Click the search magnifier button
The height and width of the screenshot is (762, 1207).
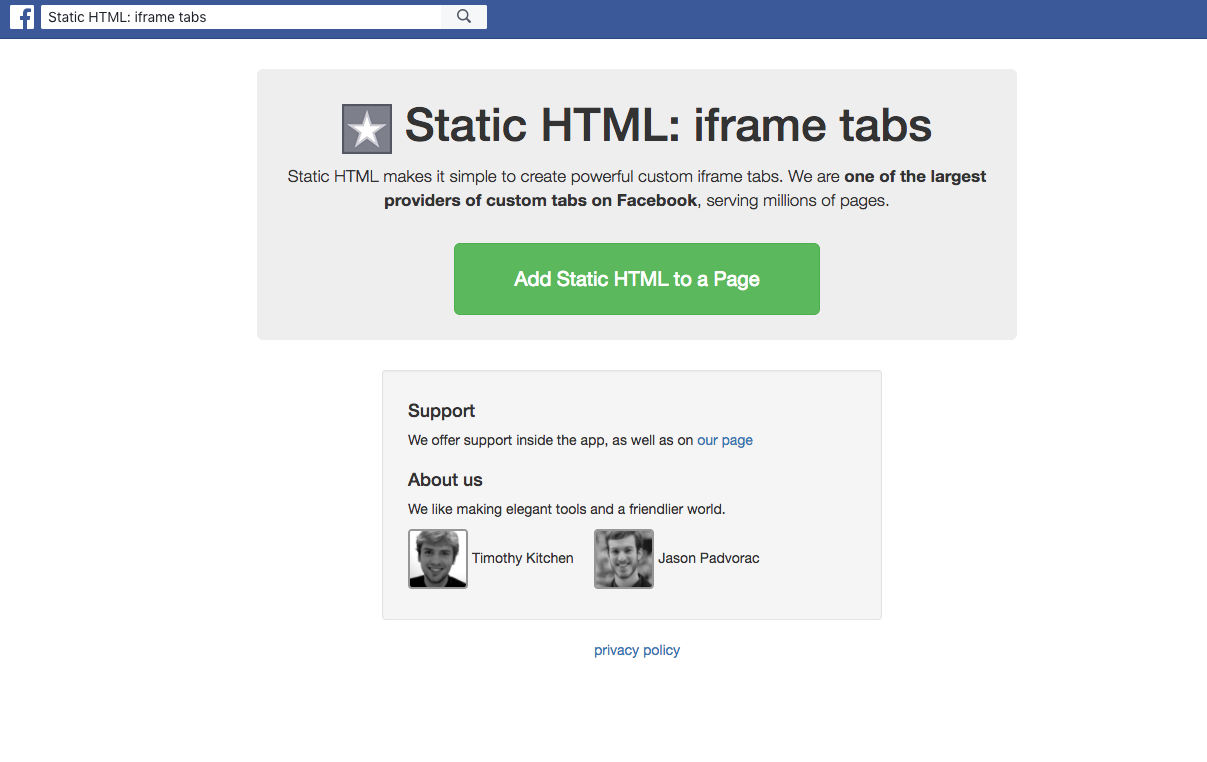(x=464, y=17)
